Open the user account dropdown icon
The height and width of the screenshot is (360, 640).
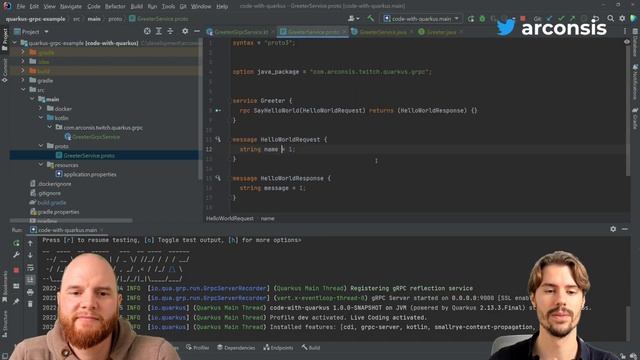tap(353, 19)
